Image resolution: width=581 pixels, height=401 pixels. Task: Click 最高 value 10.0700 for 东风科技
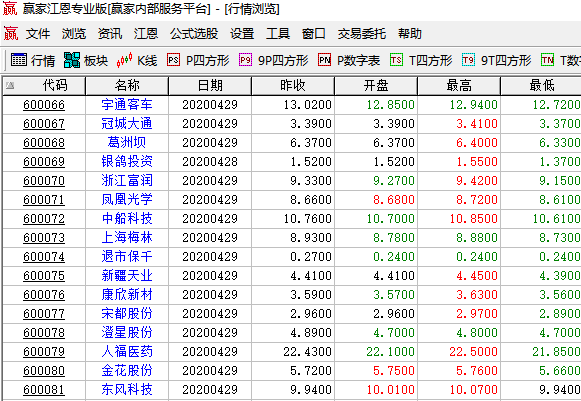474,390
